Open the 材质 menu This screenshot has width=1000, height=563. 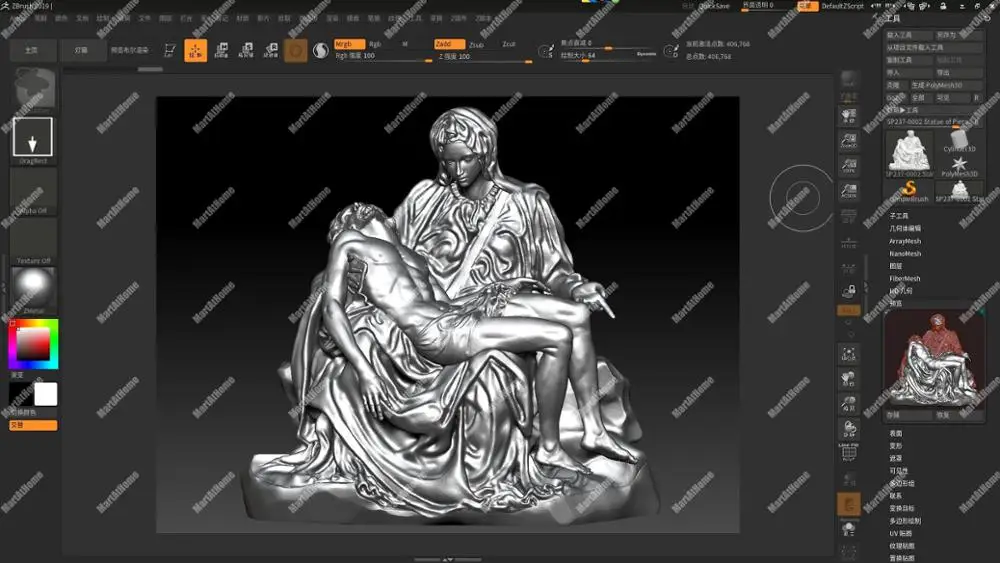click(x=242, y=18)
